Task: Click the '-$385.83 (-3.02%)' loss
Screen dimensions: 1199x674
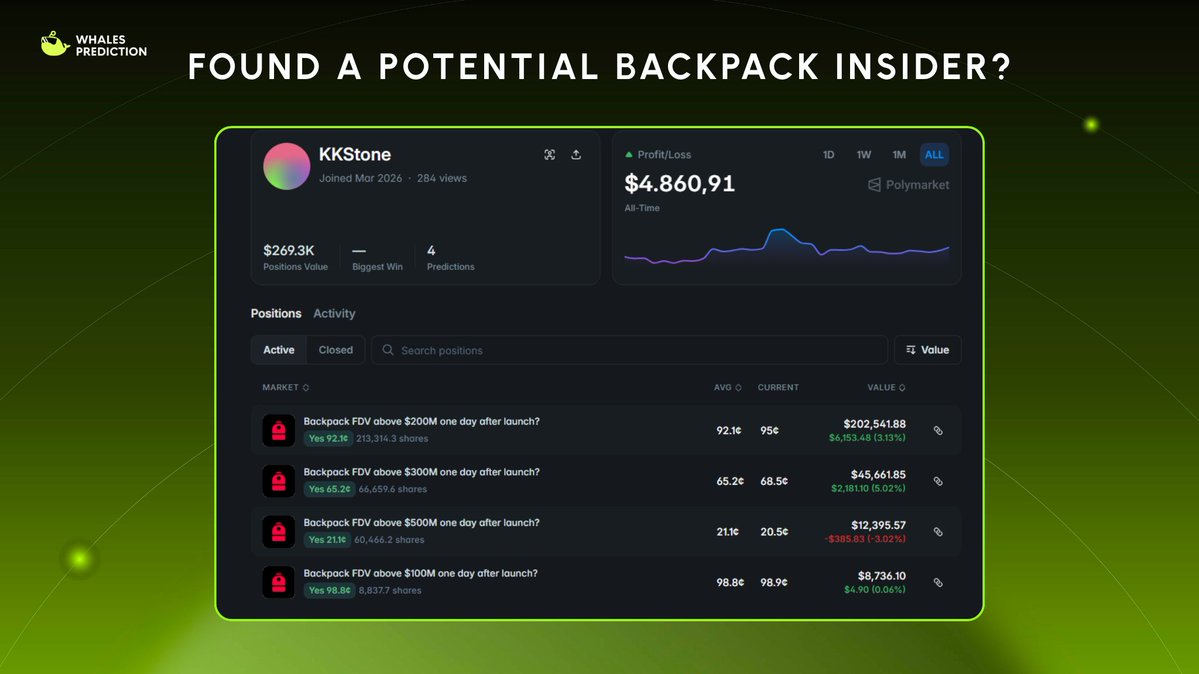Action: click(x=865, y=539)
